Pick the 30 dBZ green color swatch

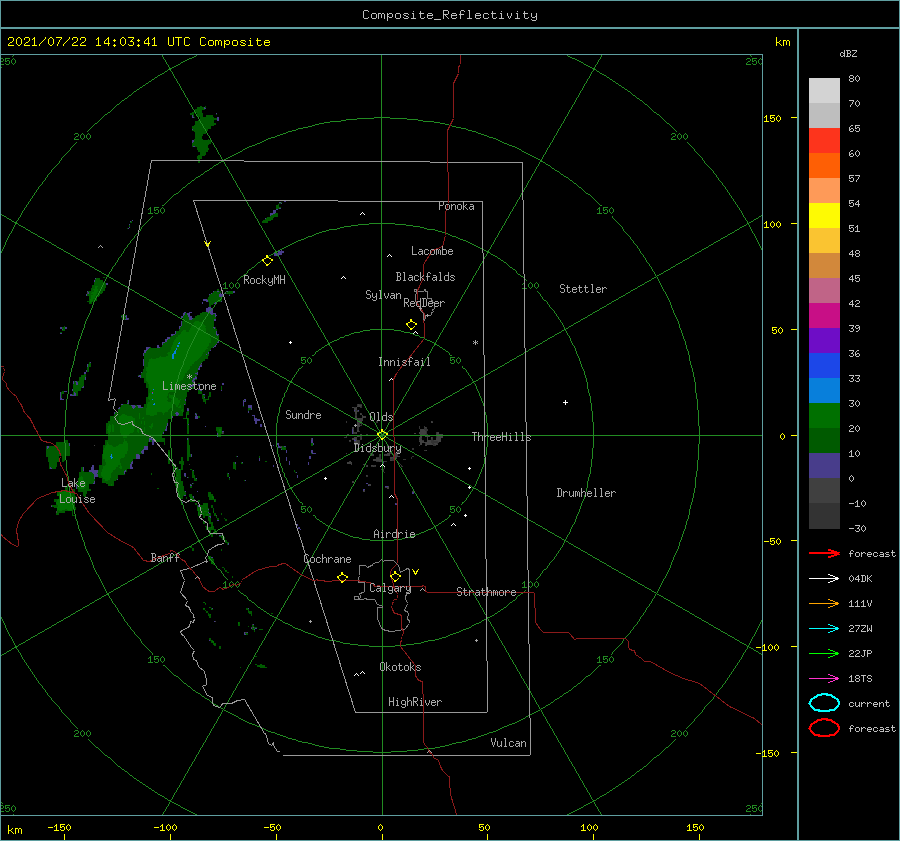tap(824, 416)
